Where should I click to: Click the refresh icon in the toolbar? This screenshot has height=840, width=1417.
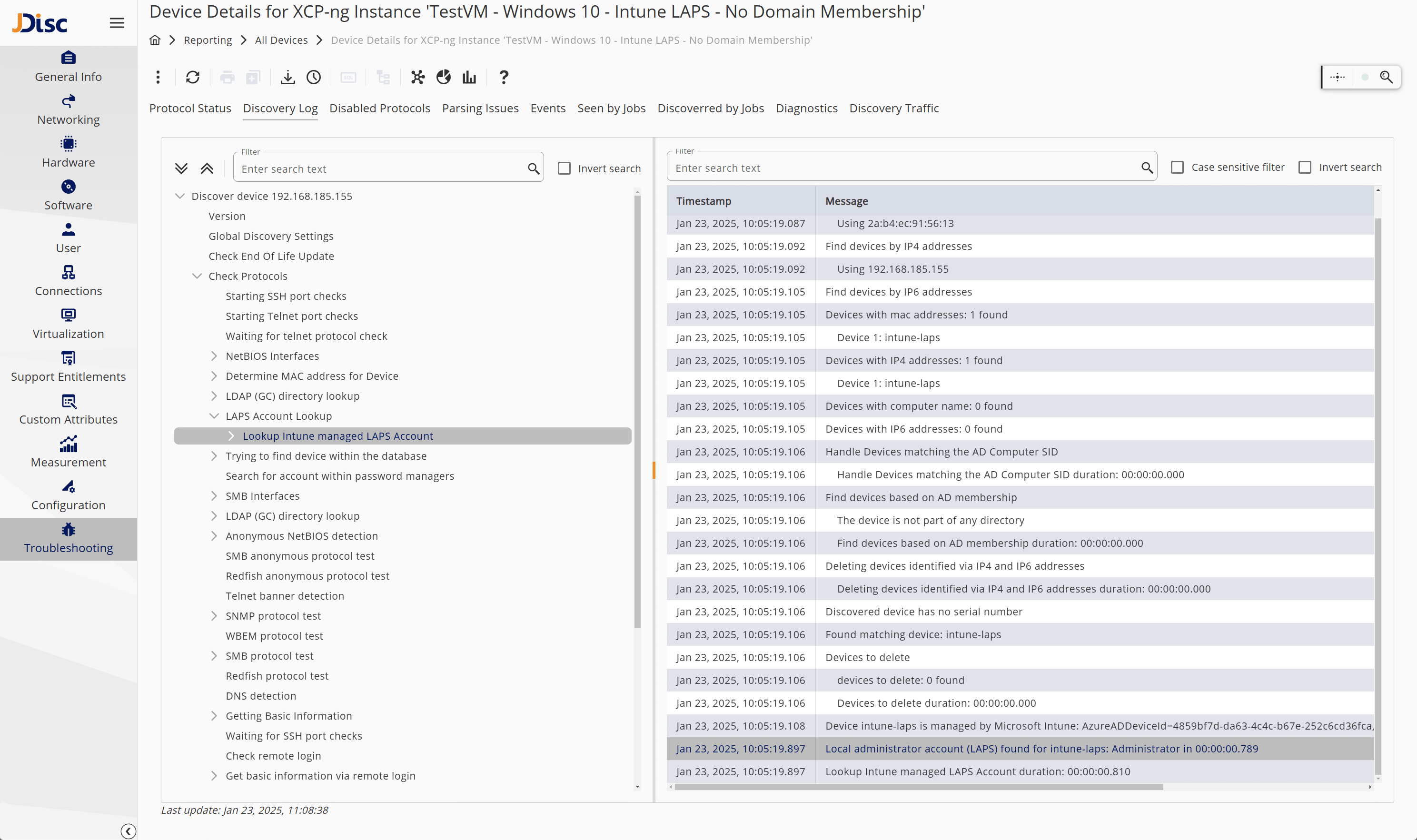192,77
